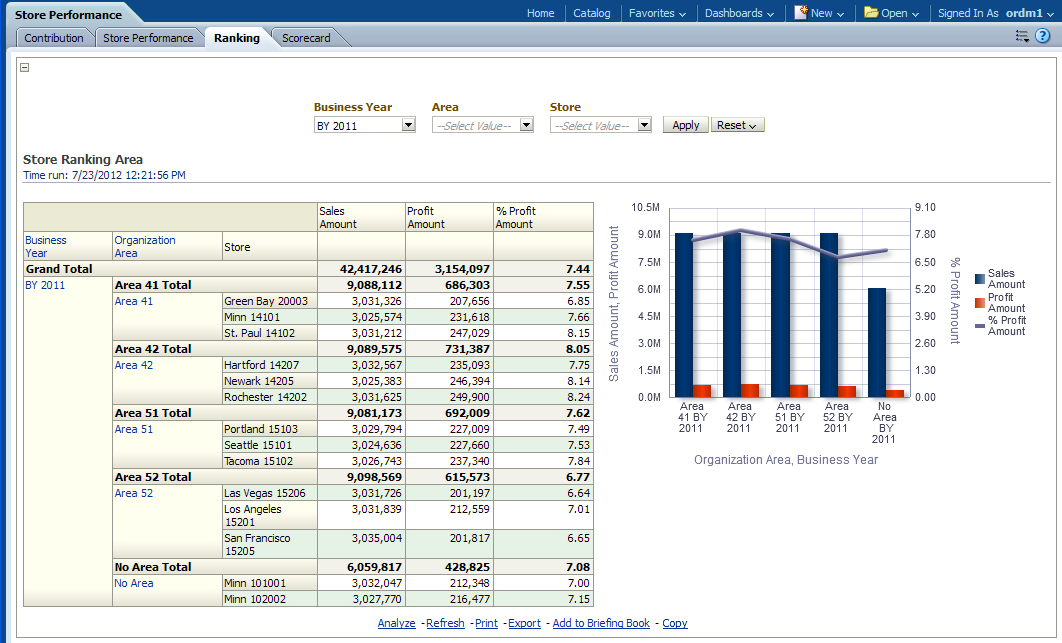Switch to the Store Performance tab
Image resolution: width=1062 pixels, height=643 pixels.
click(x=148, y=38)
